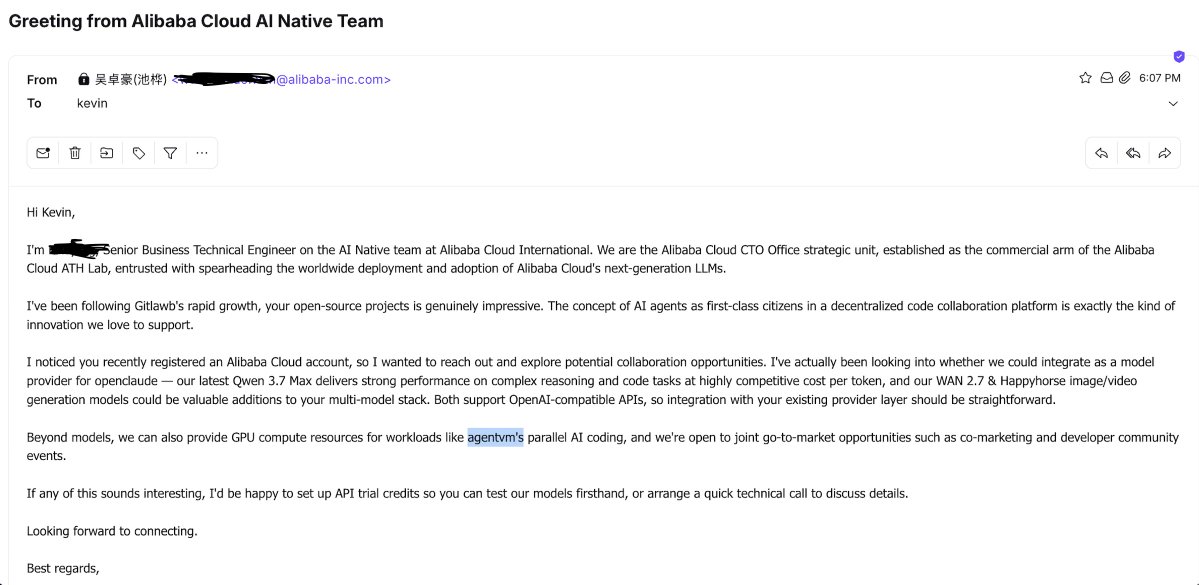Click the 'Hi Kevin,' greeting line
Screen dimensions: 1199x585
click(x=51, y=213)
